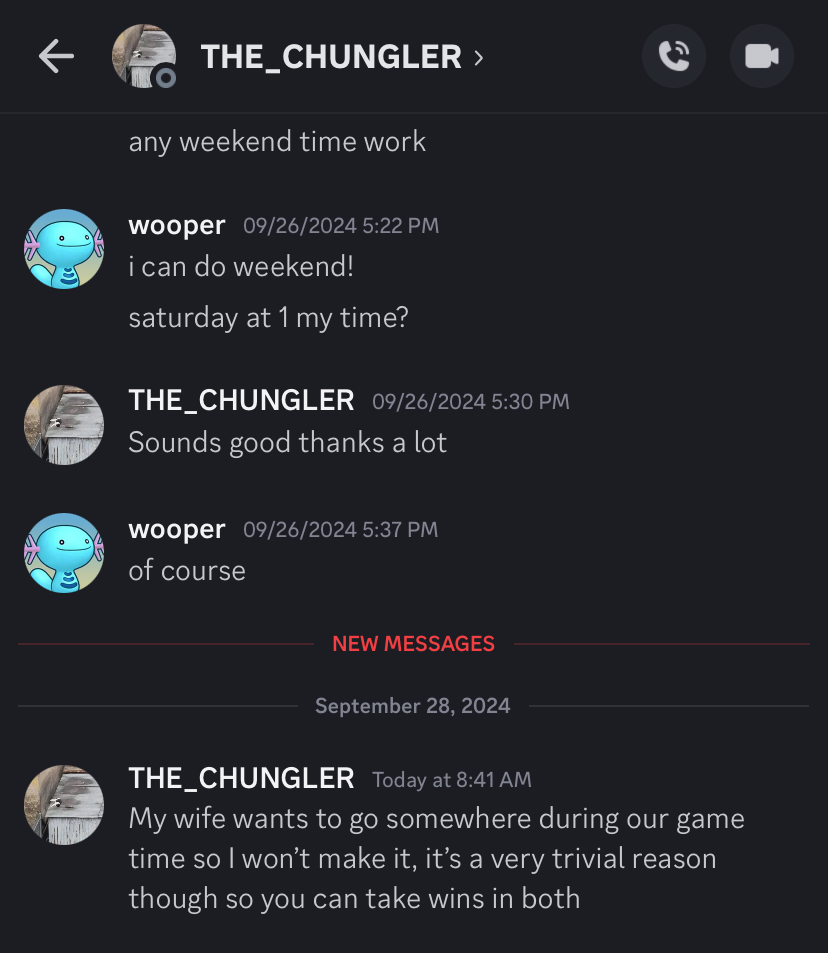Expand the chevron beside THE_CHUNGLER title
Viewport: 828px width, 953px height.
point(479,58)
